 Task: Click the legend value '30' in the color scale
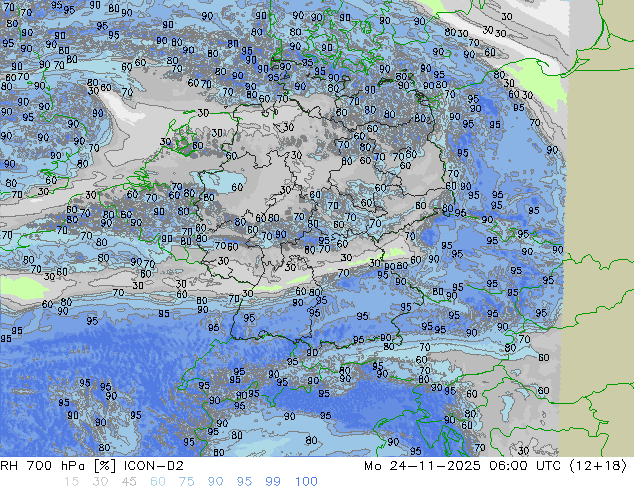click(x=100, y=482)
